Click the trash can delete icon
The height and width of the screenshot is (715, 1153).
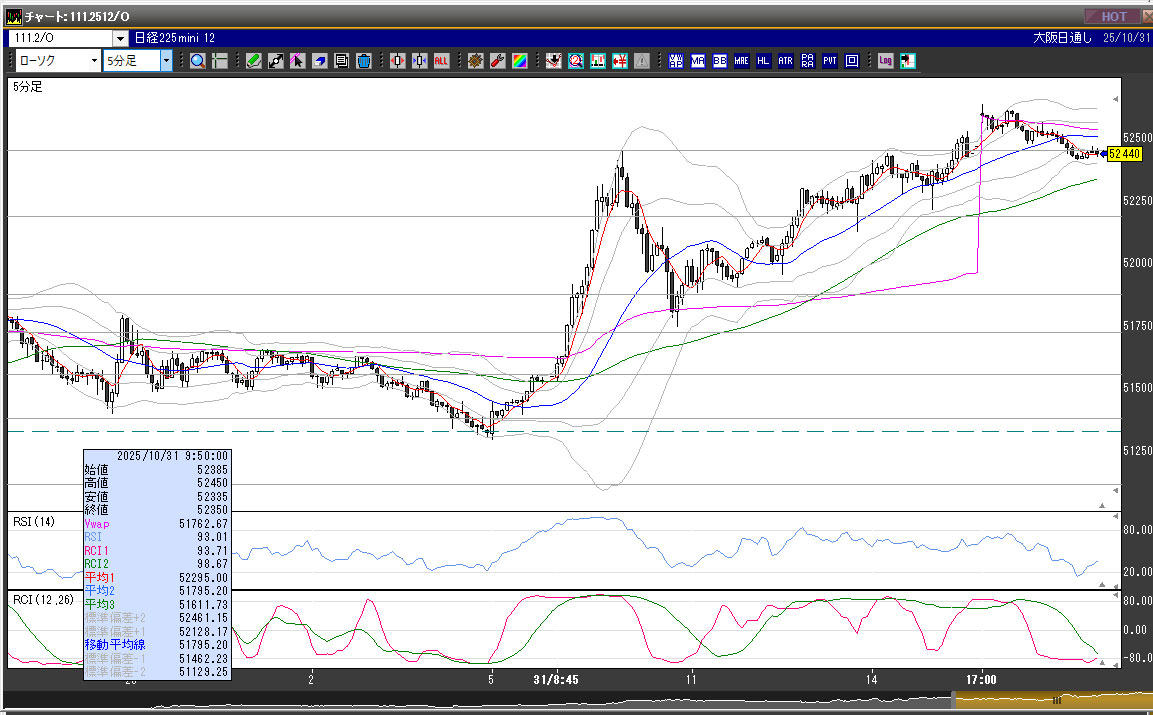[x=363, y=61]
